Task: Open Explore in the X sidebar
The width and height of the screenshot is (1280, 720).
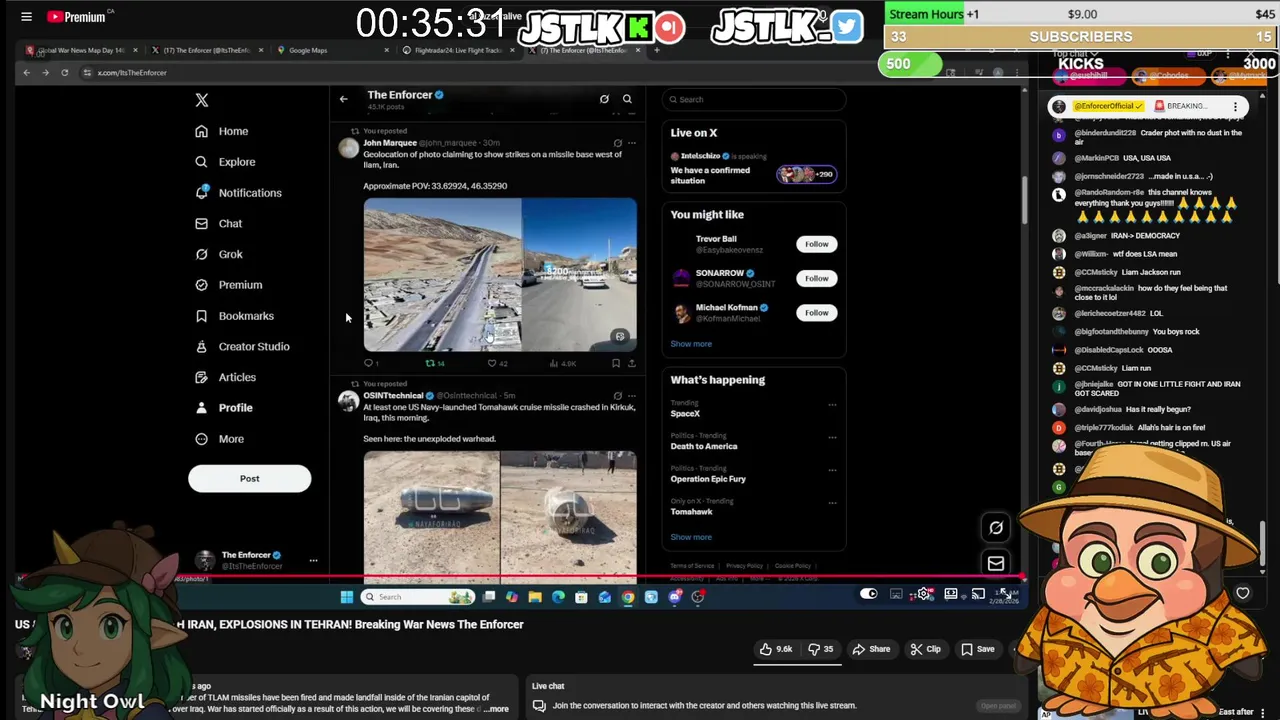Action: tap(226, 162)
